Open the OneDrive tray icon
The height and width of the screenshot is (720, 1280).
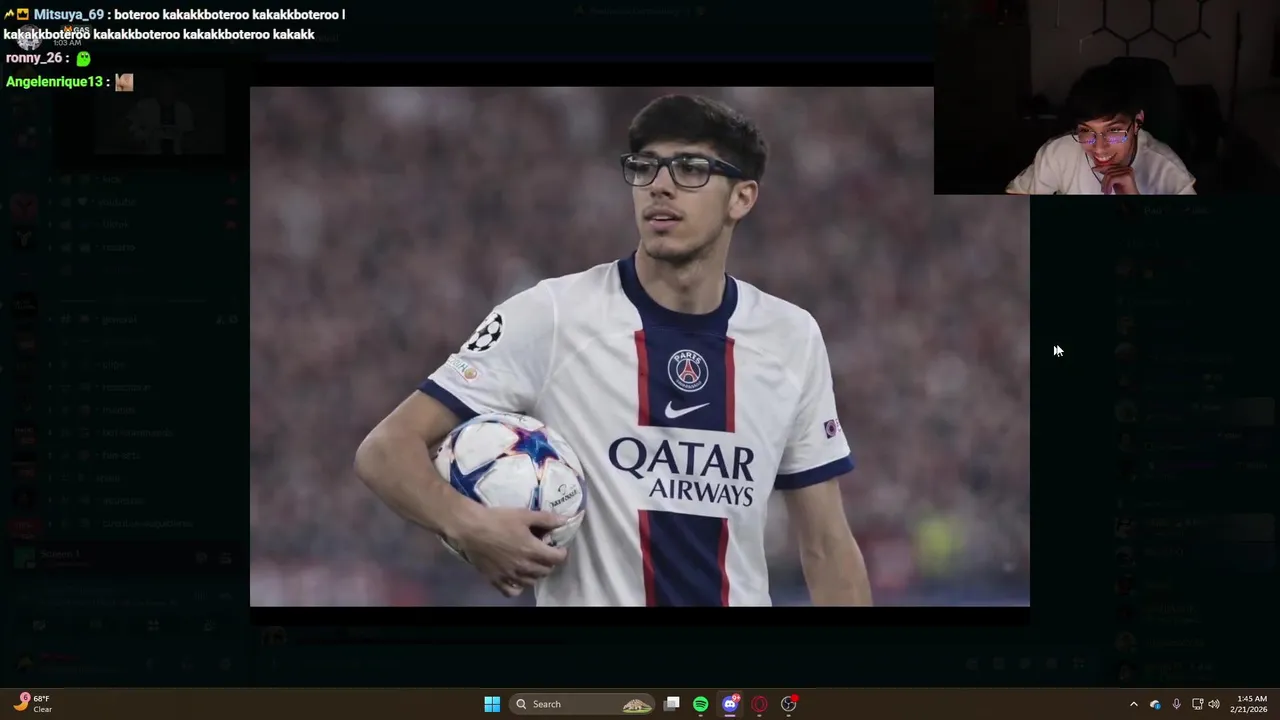(x=1155, y=704)
